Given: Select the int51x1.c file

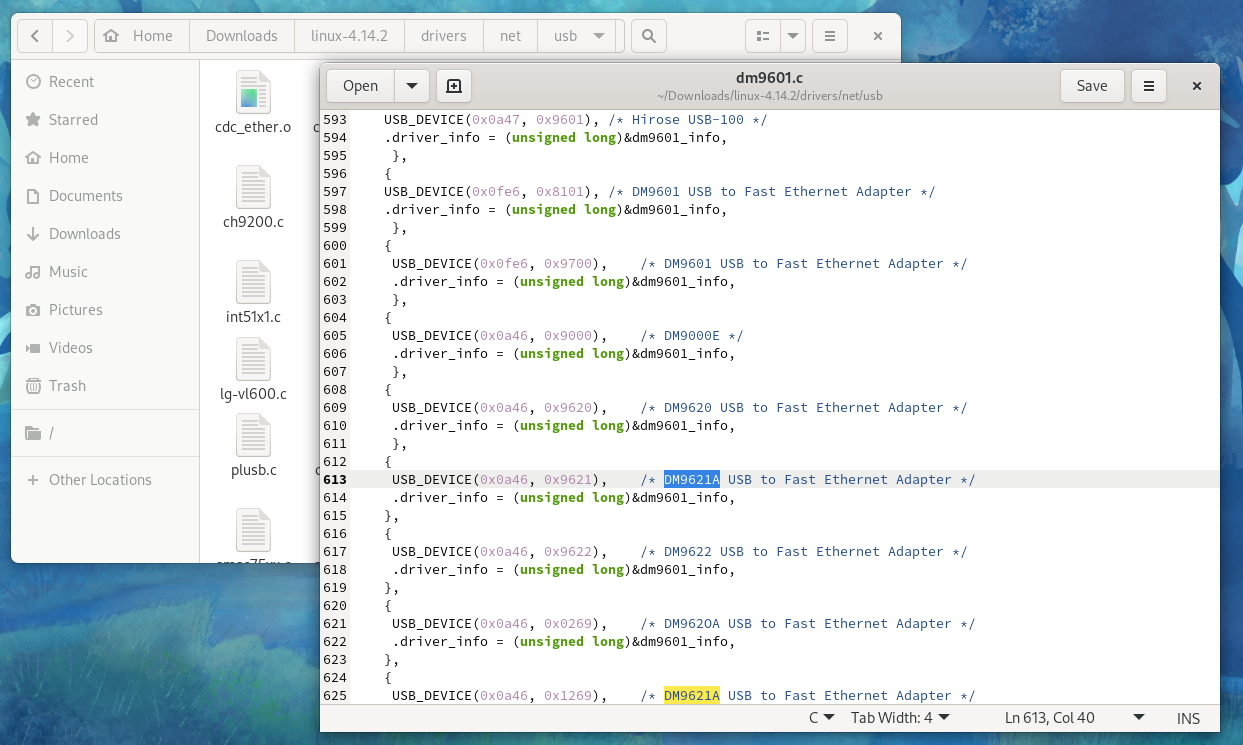Looking at the screenshot, I should pyautogui.click(x=253, y=294).
